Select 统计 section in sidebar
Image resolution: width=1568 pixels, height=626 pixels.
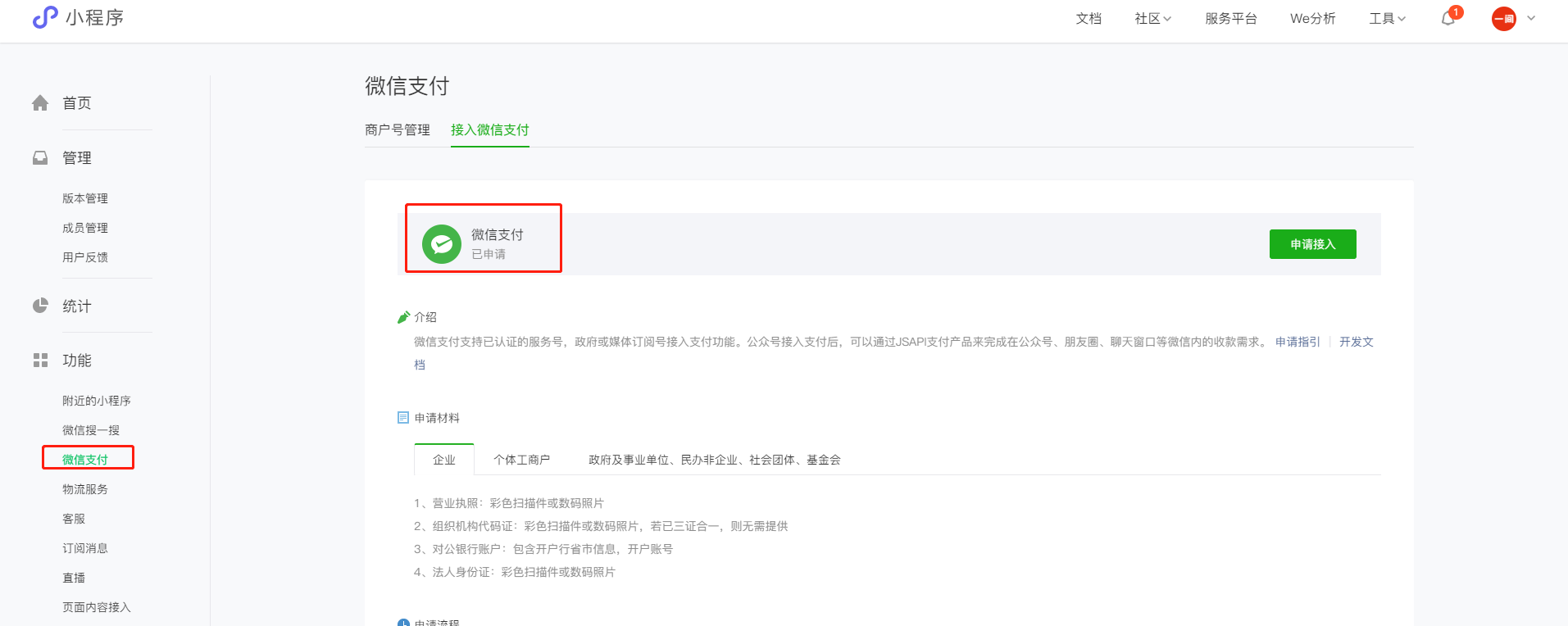point(77,306)
